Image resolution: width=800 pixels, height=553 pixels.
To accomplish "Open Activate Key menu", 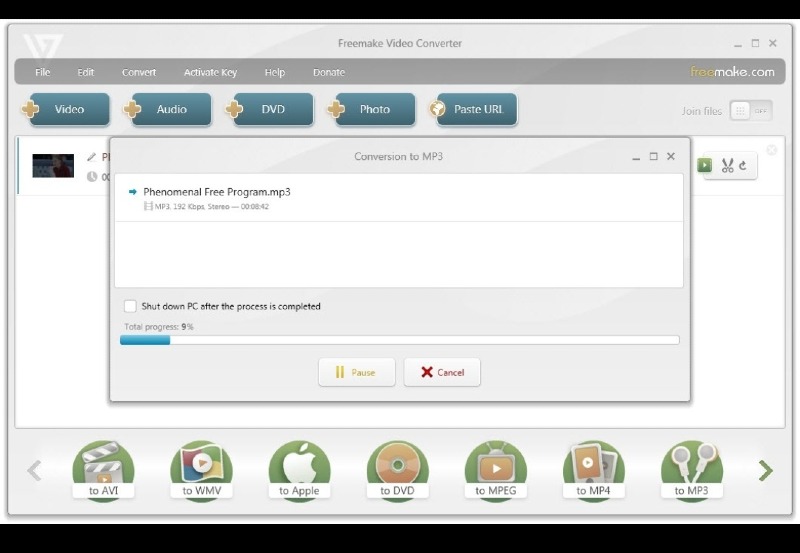I will click(210, 72).
